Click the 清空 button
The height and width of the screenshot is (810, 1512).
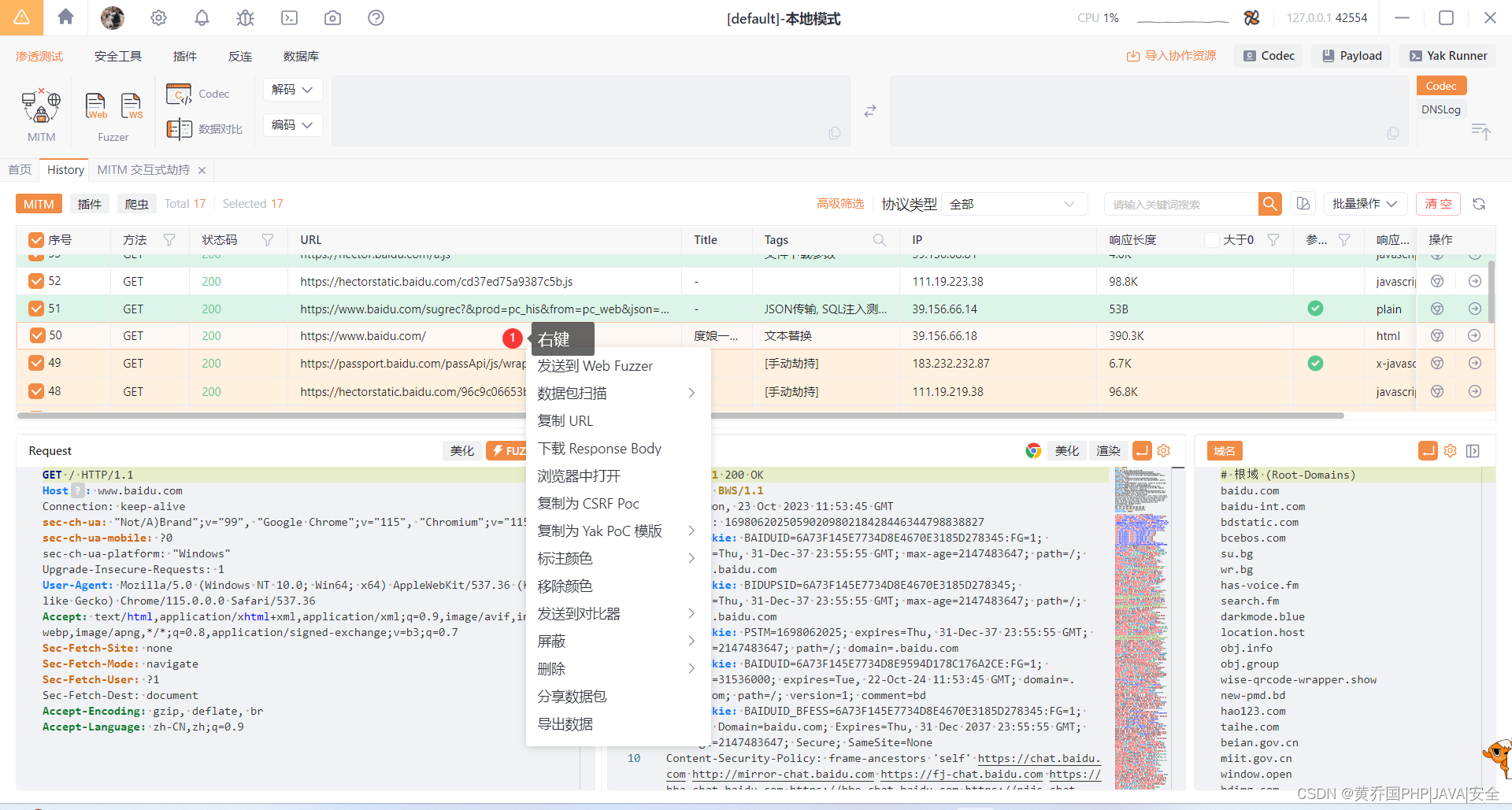[1438, 204]
